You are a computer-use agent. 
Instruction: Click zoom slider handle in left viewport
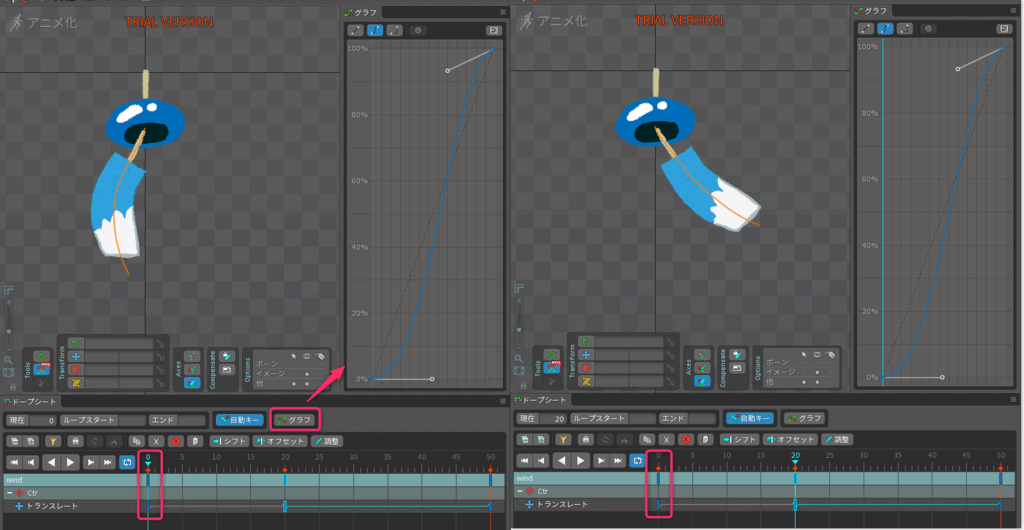[8, 330]
